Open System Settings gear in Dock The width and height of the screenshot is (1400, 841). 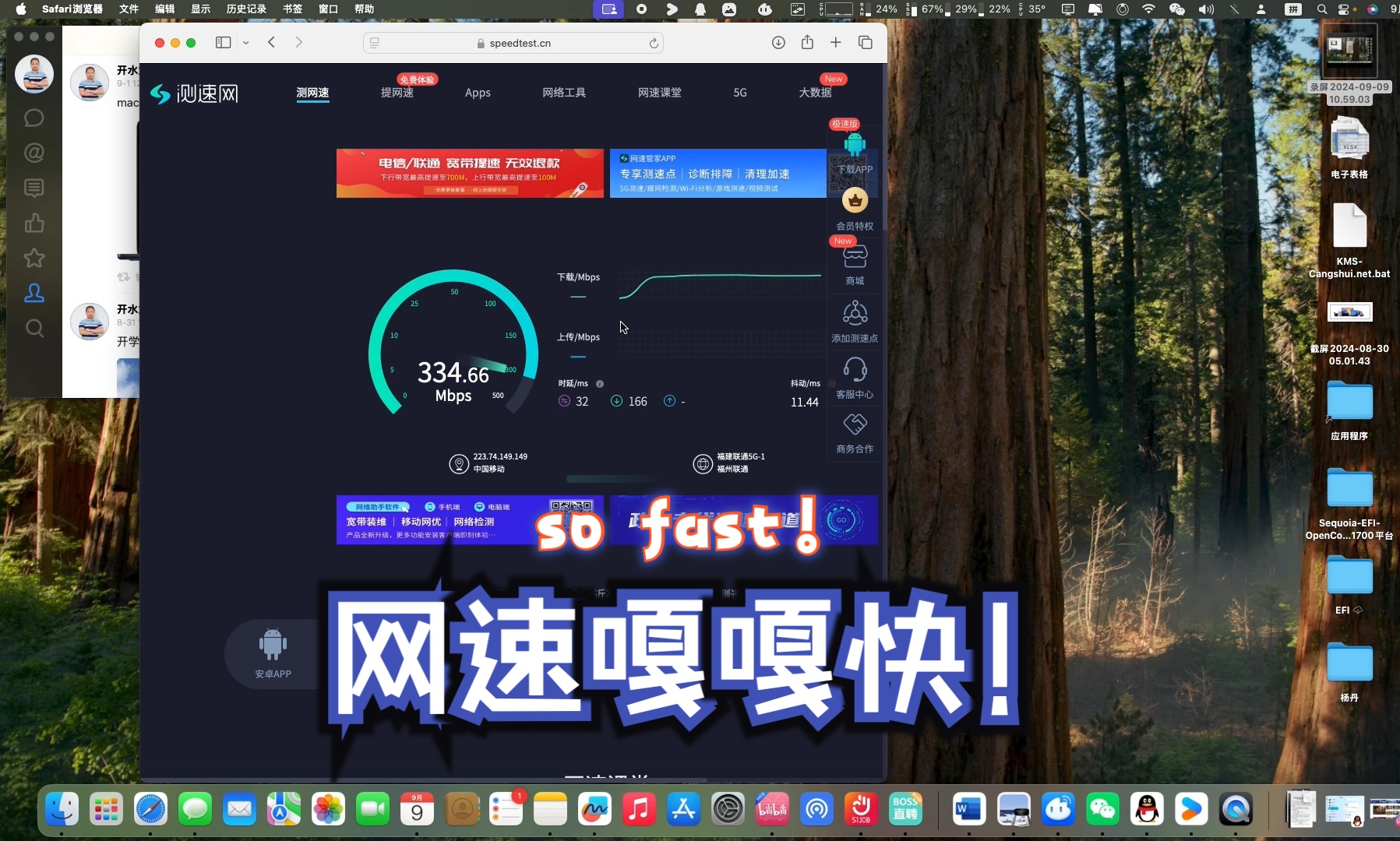tap(728, 810)
